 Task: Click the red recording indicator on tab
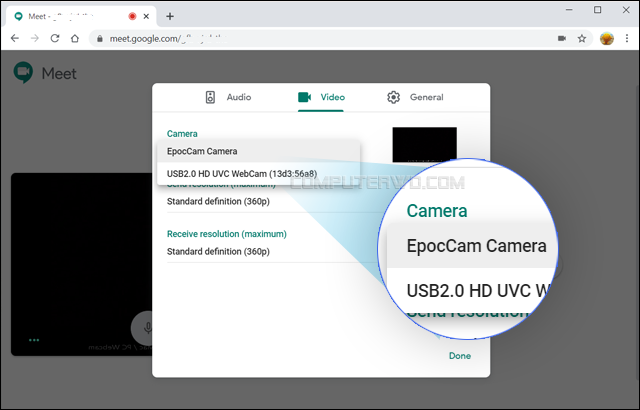pos(132,16)
